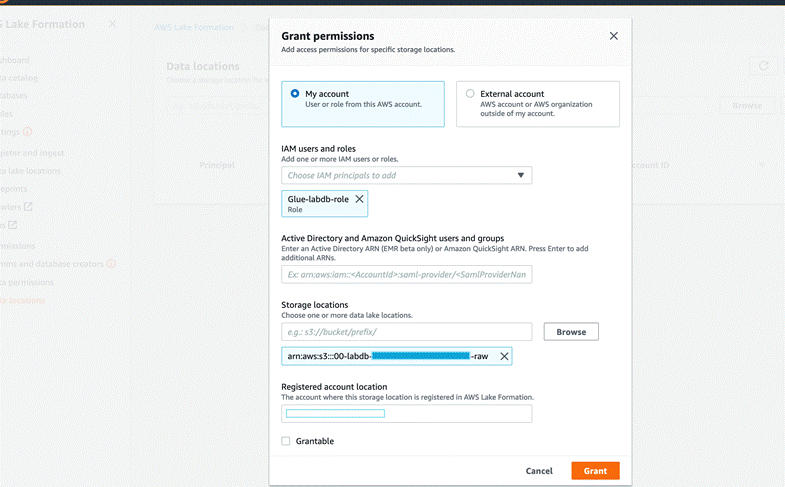
Task: Click the dropdown arrow for IAM users
Action: 520,175
